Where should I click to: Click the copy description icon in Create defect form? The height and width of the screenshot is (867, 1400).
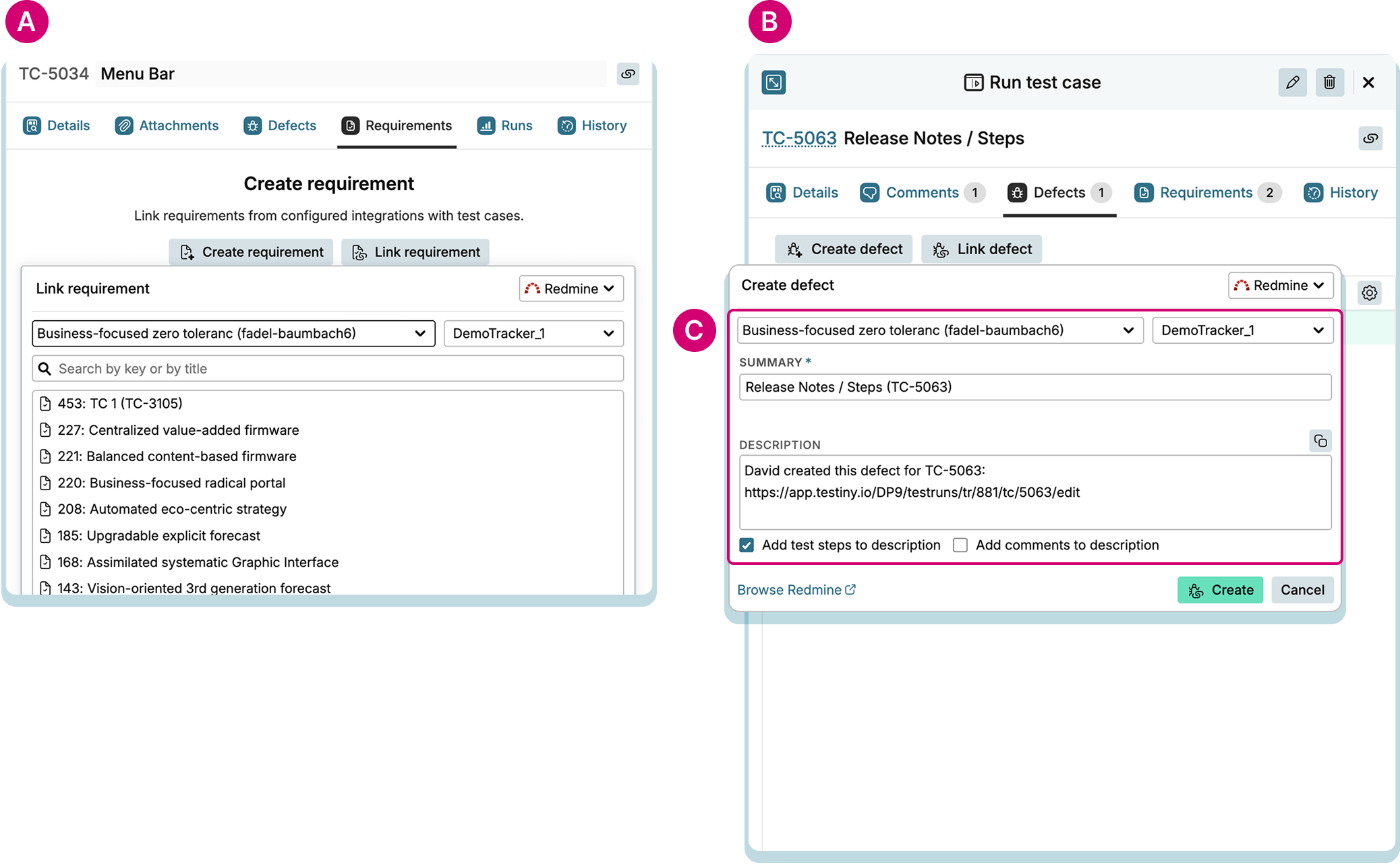click(1320, 441)
